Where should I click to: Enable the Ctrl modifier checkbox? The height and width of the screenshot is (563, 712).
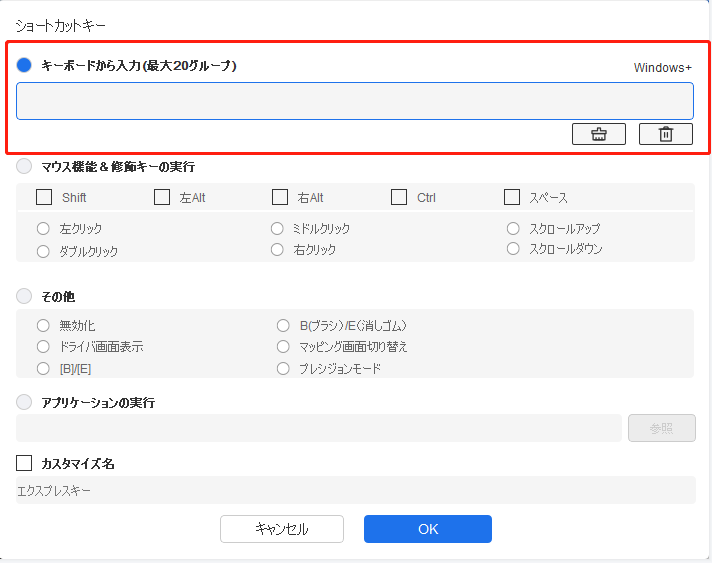click(x=399, y=197)
